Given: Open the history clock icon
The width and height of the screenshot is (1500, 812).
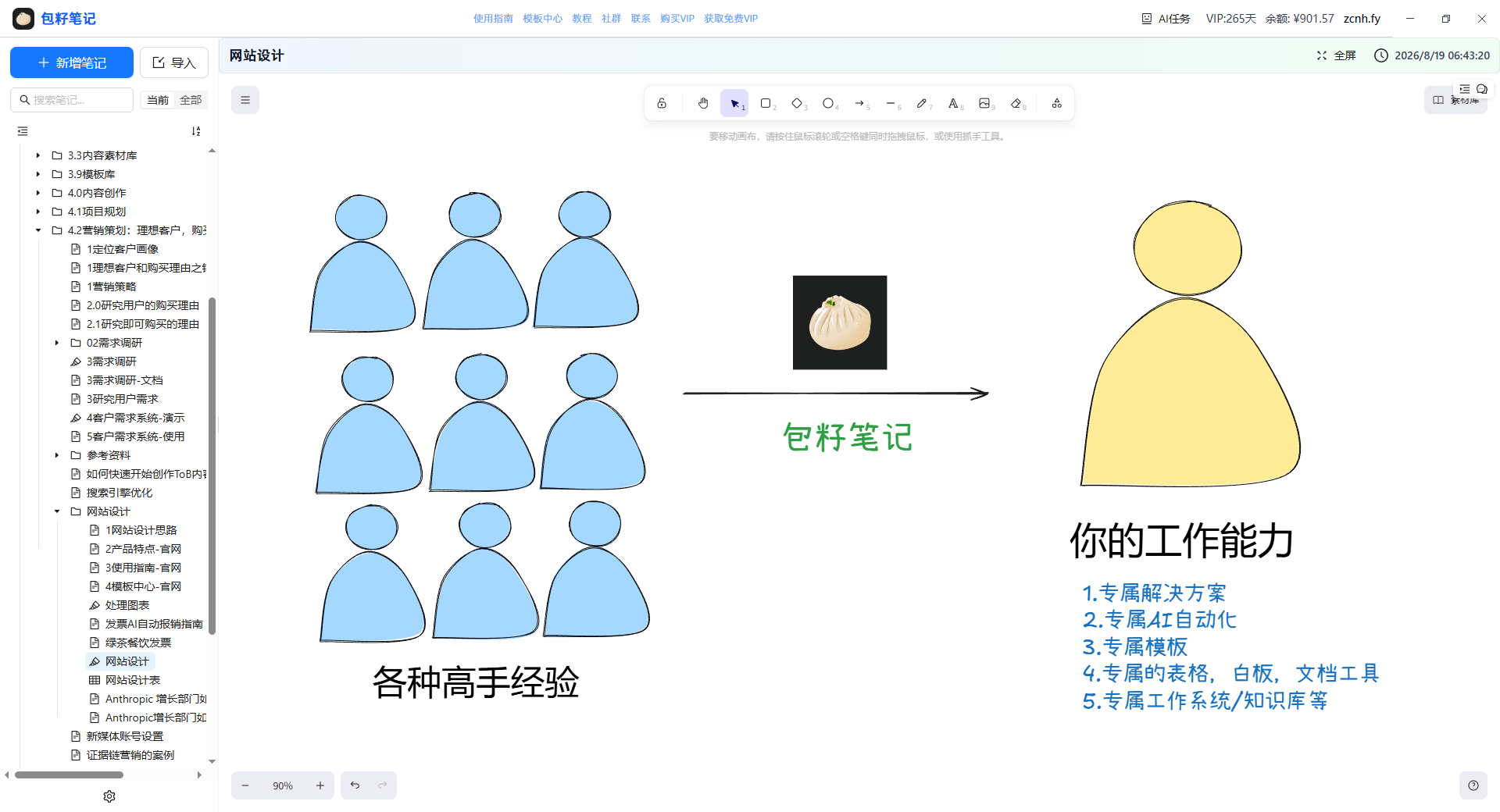Looking at the screenshot, I should 1381,55.
